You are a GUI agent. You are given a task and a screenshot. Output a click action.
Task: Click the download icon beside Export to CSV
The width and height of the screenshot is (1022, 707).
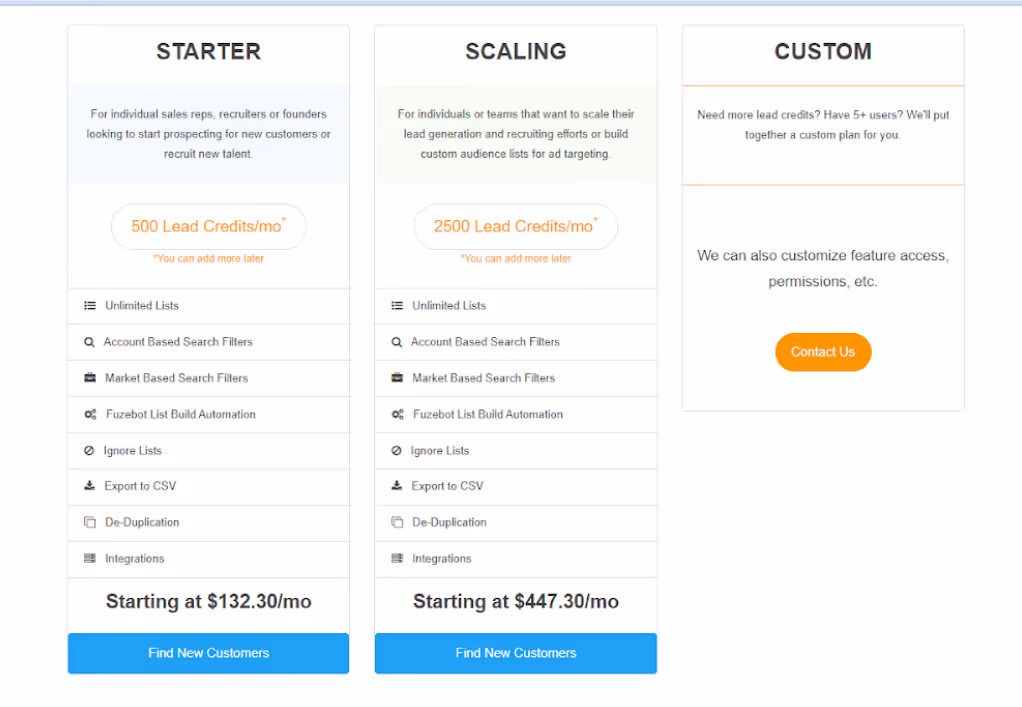click(90, 487)
